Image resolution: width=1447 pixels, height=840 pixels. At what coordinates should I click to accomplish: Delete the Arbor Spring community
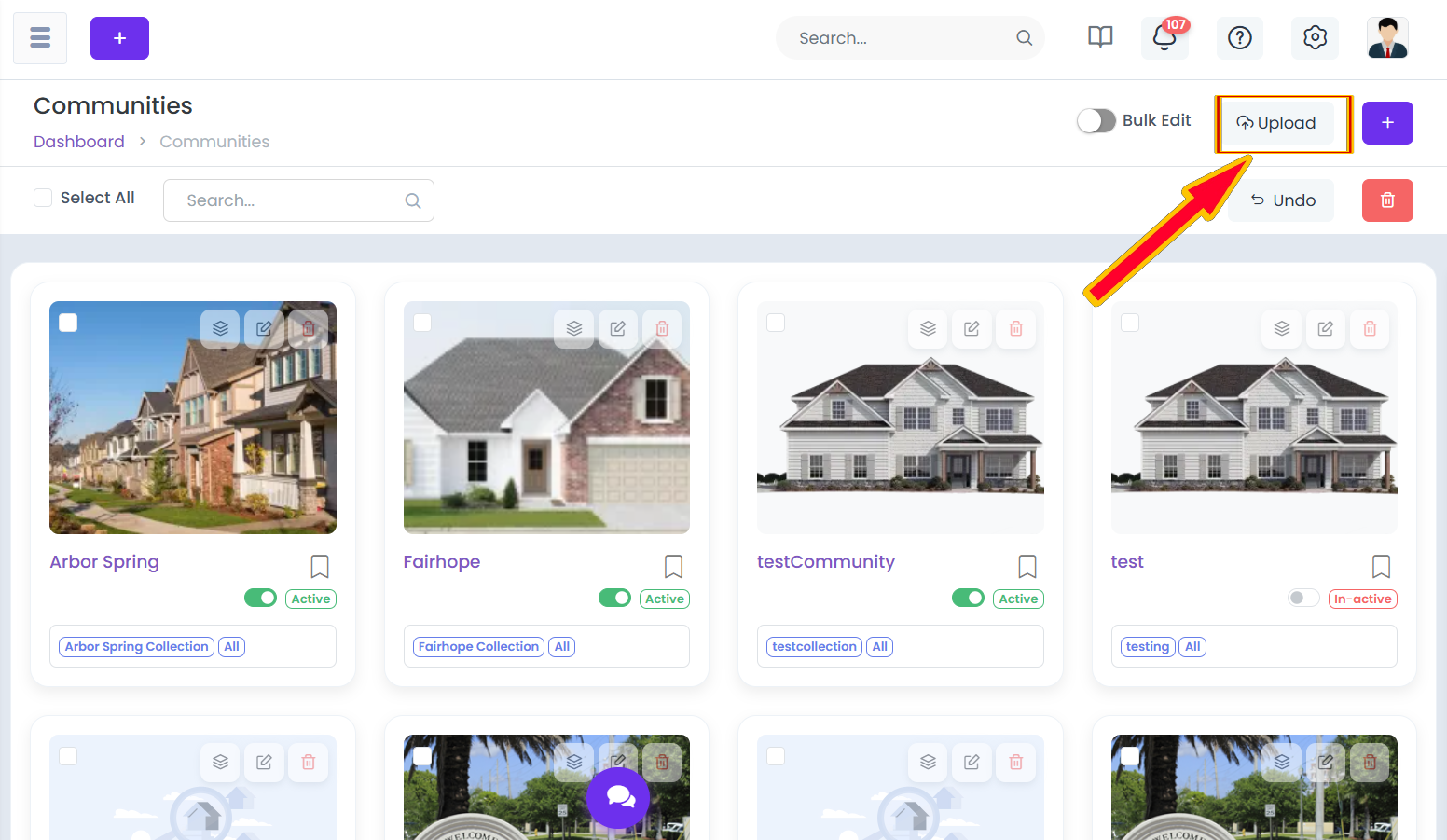coord(309,328)
